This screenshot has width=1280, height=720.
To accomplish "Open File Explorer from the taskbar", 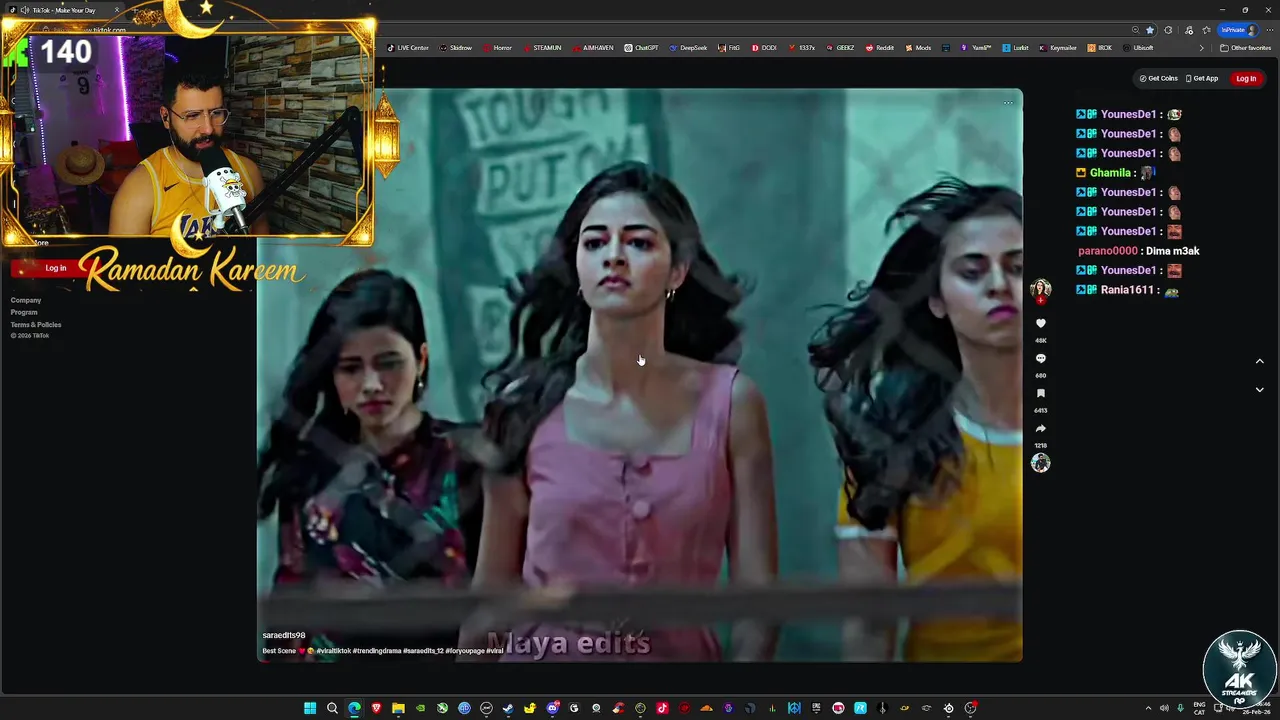I will click(x=398, y=708).
